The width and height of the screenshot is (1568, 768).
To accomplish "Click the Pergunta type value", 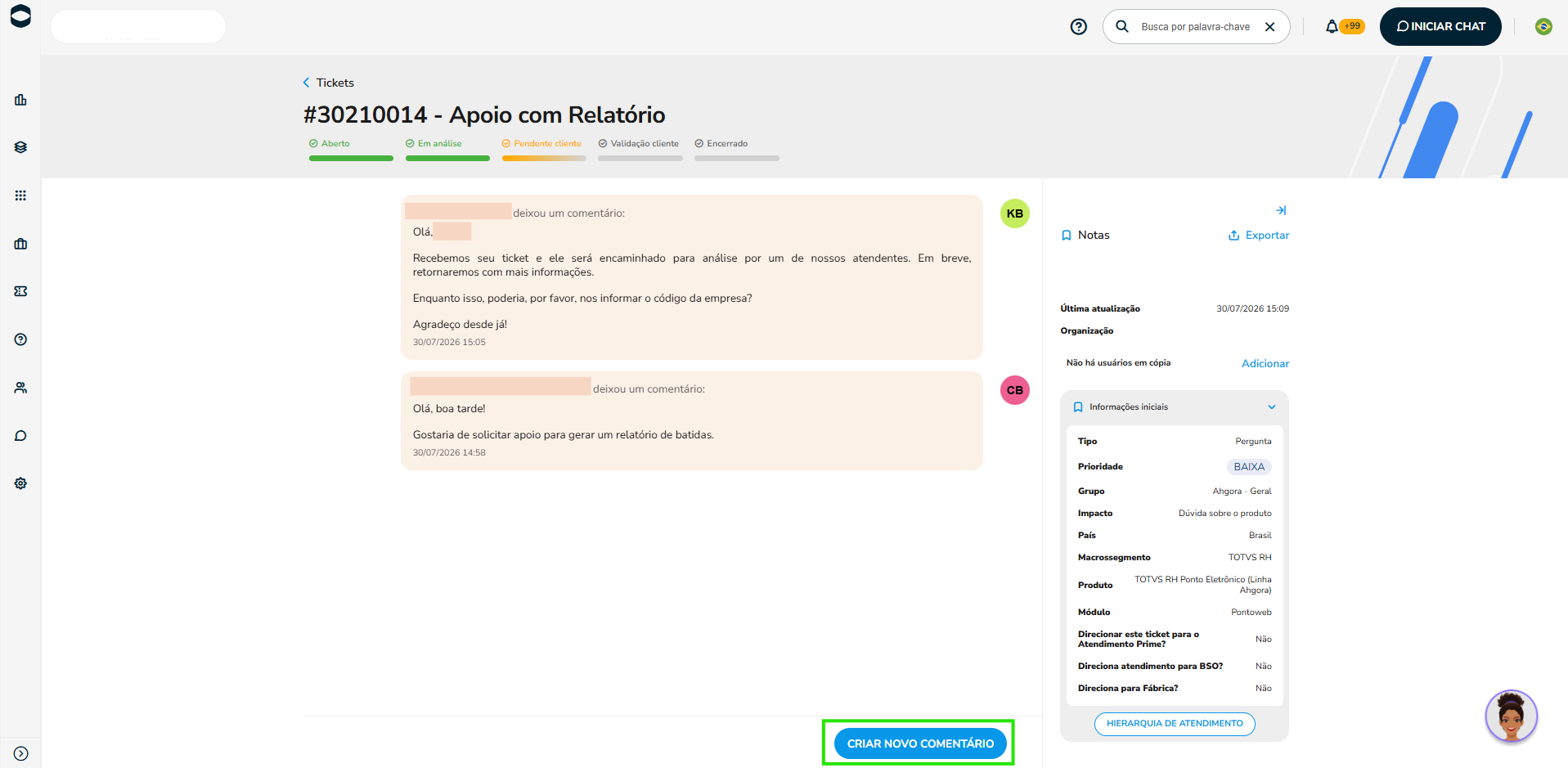I will point(1253,442).
